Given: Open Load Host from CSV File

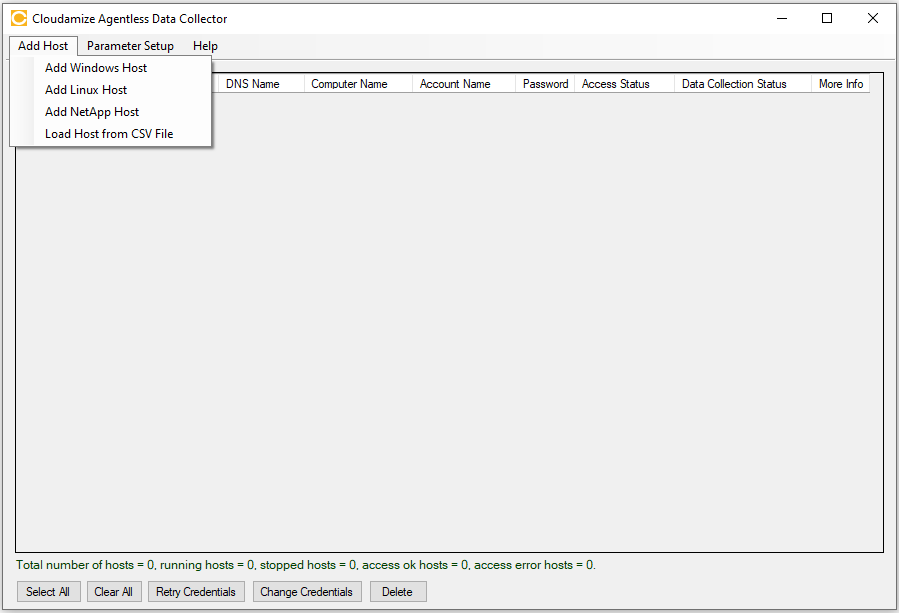Looking at the screenshot, I should click(x=109, y=134).
